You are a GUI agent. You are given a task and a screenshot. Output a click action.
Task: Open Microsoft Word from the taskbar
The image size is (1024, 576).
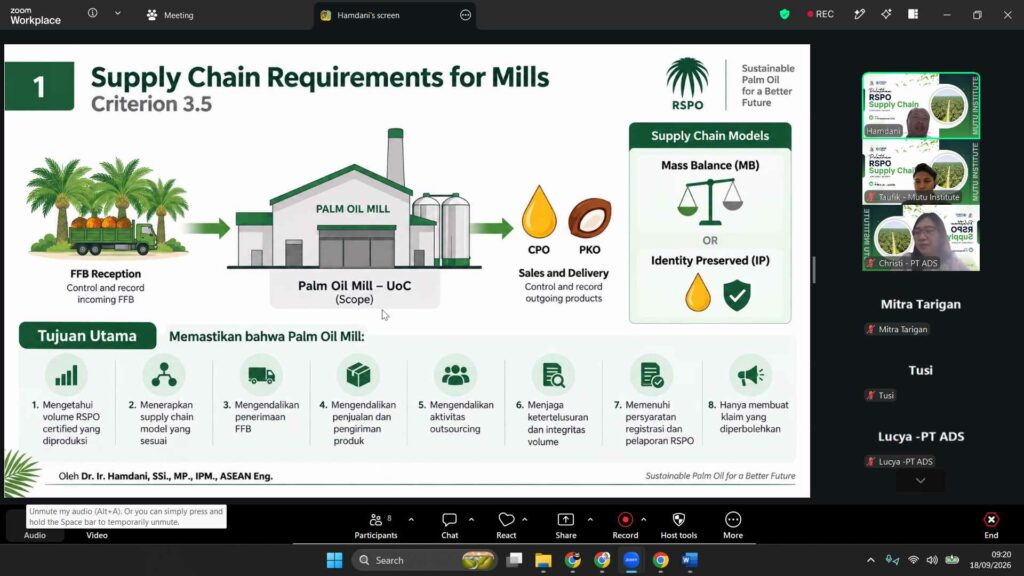(x=690, y=560)
